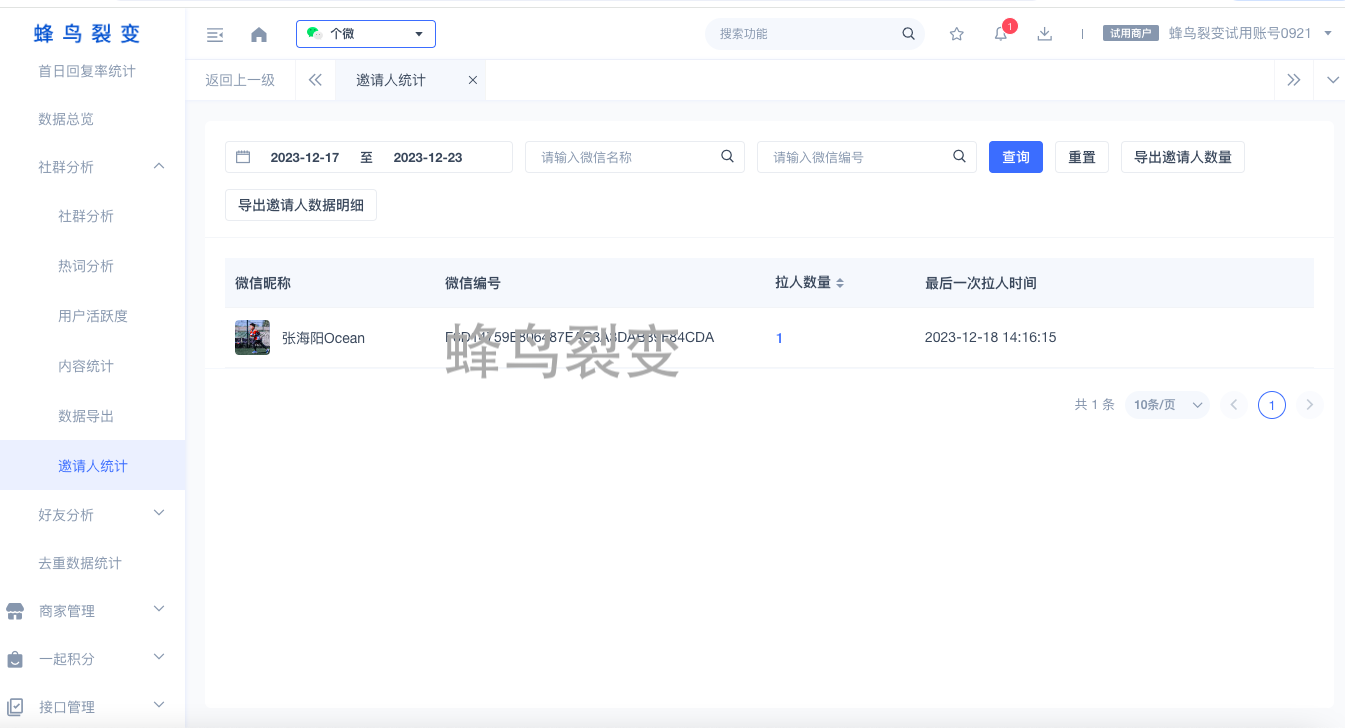The image size is (1345, 728).
Task: Close the 邀请人统计 tab
Action: pyautogui.click(x=473, y=80)
